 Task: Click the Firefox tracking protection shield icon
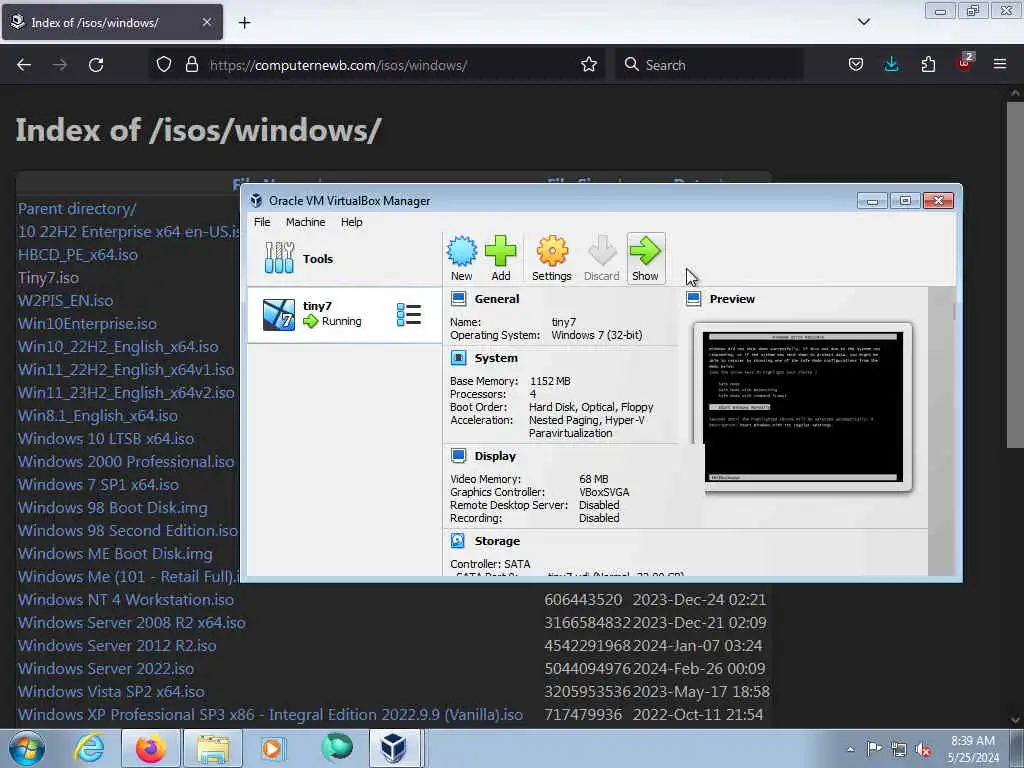click(x=164, y=65)
